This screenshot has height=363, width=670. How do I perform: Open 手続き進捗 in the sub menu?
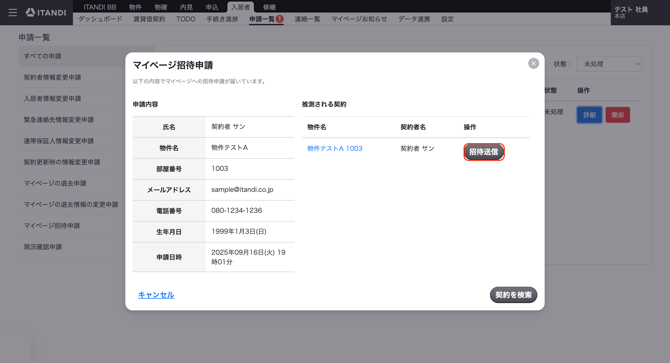(222, 19)
